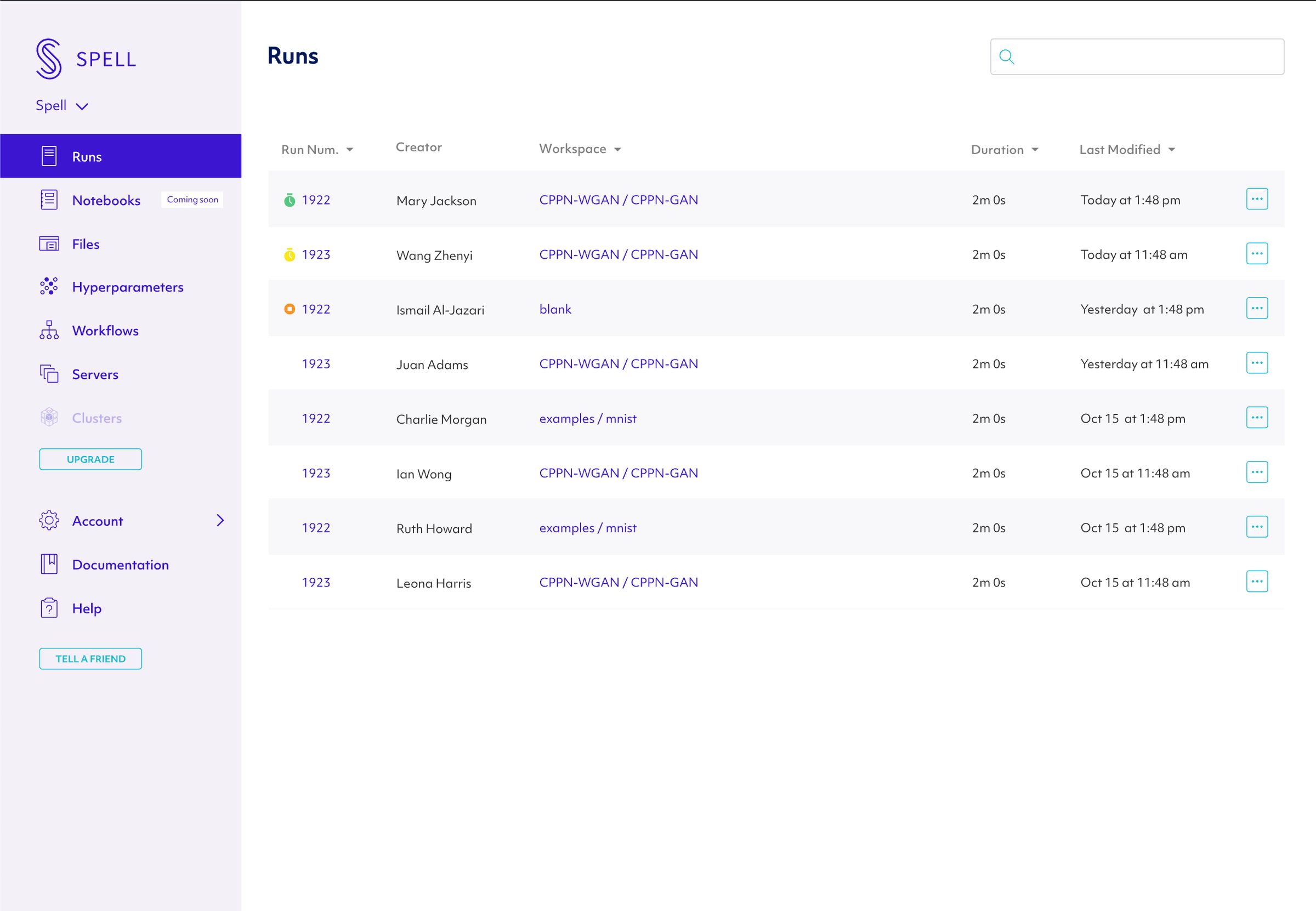1316x911 pixels.
Task: Open Workflows via its sidebar icon
Action: tap(49, 330)
